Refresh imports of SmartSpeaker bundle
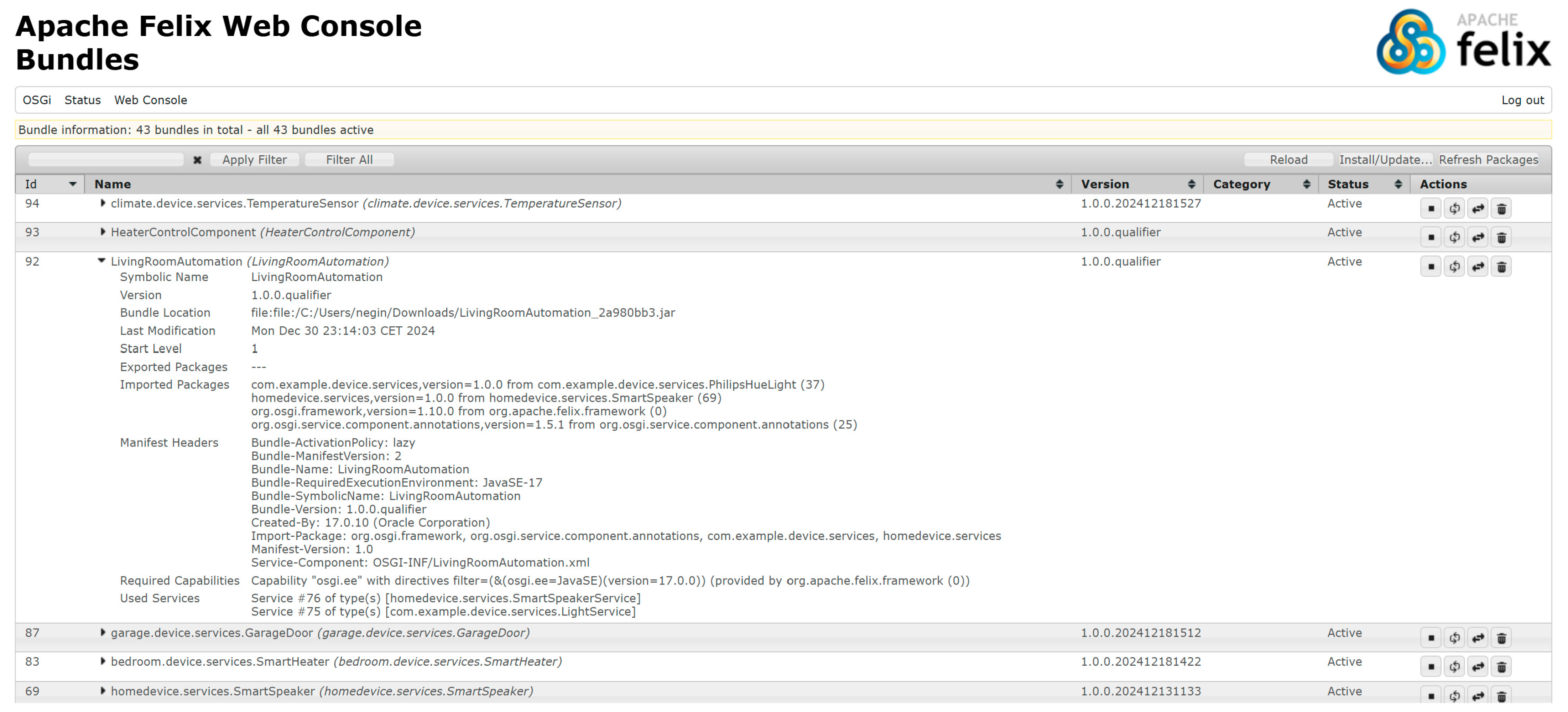Screen dimensions: 1568x712 pyautogui.click(x=1454, y=696)
